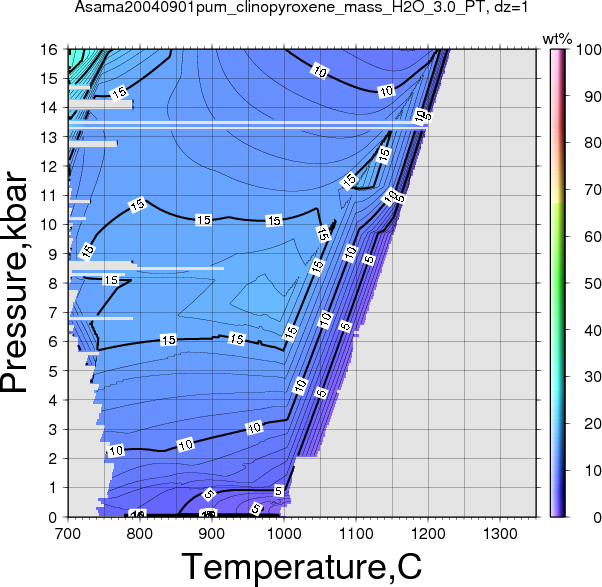Click pressure axis tick label 15
The width and height of the screenshot is (602, 587).
(49, 79)
